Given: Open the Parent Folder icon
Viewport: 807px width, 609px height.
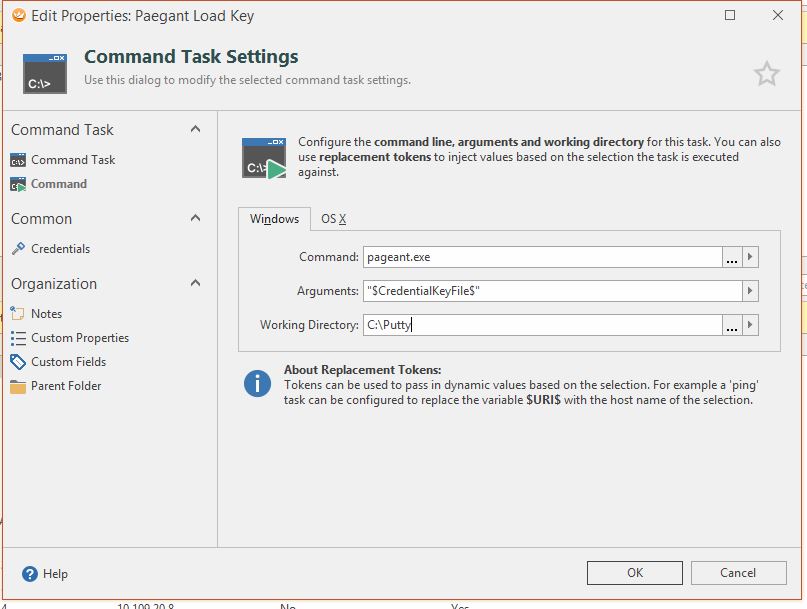Looking at the screenshot, I should [x=18, y=386].
